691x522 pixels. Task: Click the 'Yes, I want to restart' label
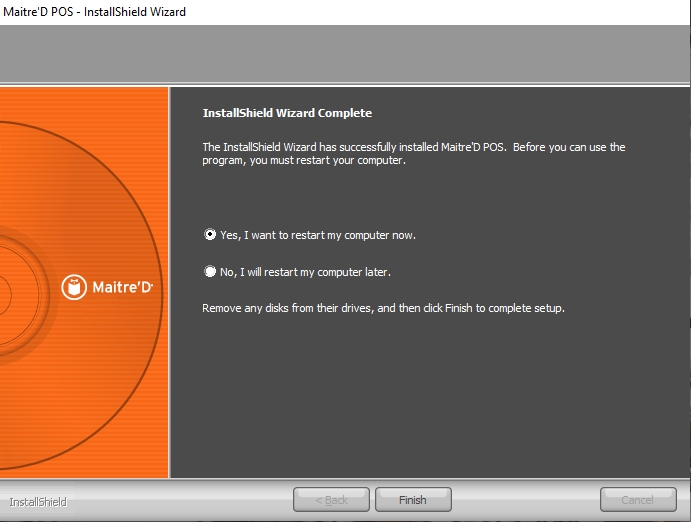coord(317,235)
